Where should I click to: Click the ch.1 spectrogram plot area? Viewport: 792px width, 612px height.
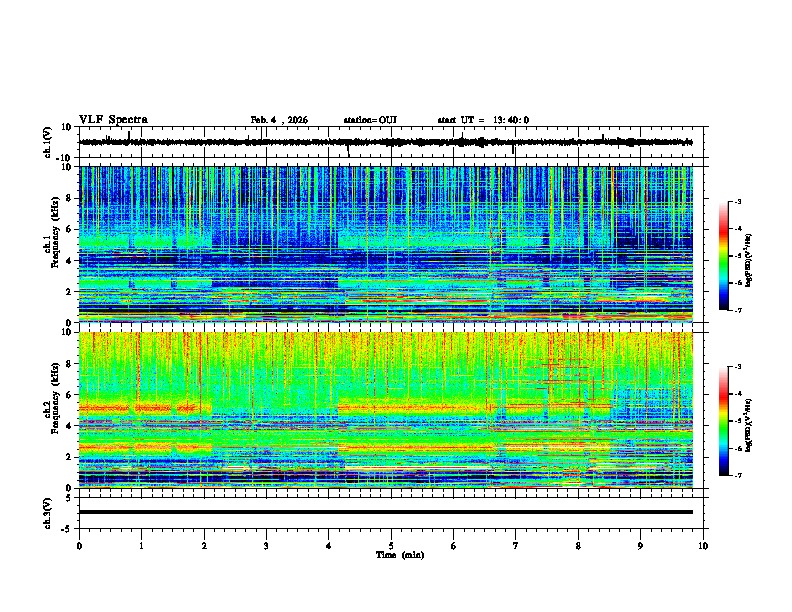coord(386,244)
